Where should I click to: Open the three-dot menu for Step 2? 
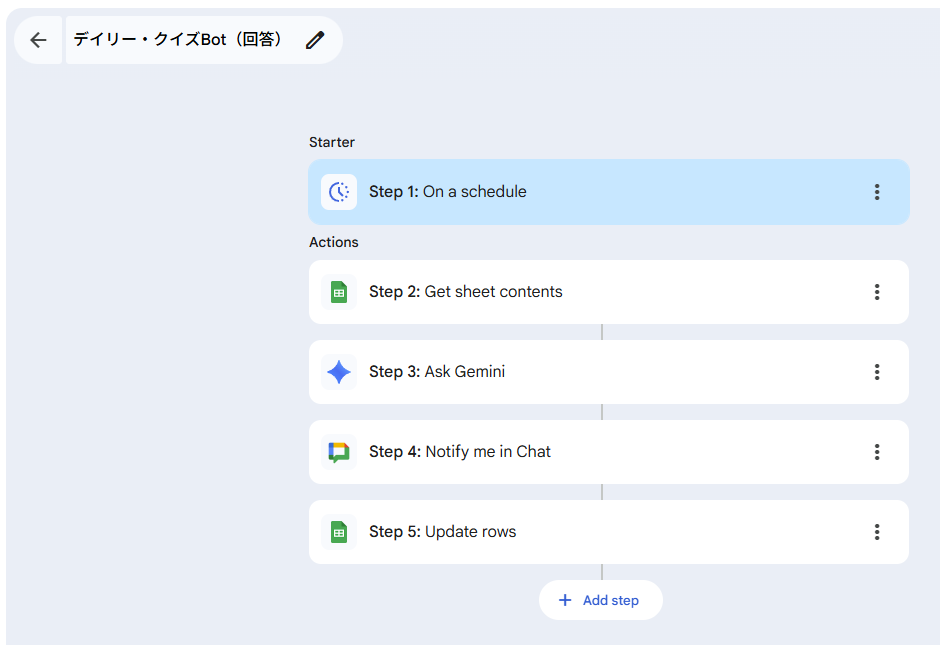[877, 292]
